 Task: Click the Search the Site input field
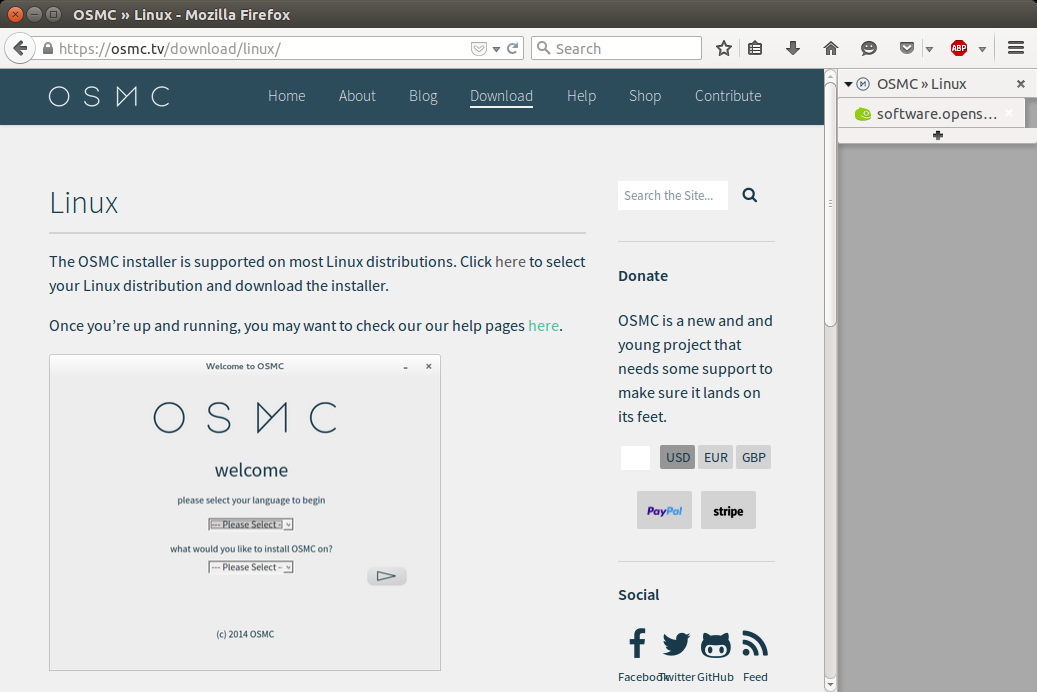tap(672, 196)
